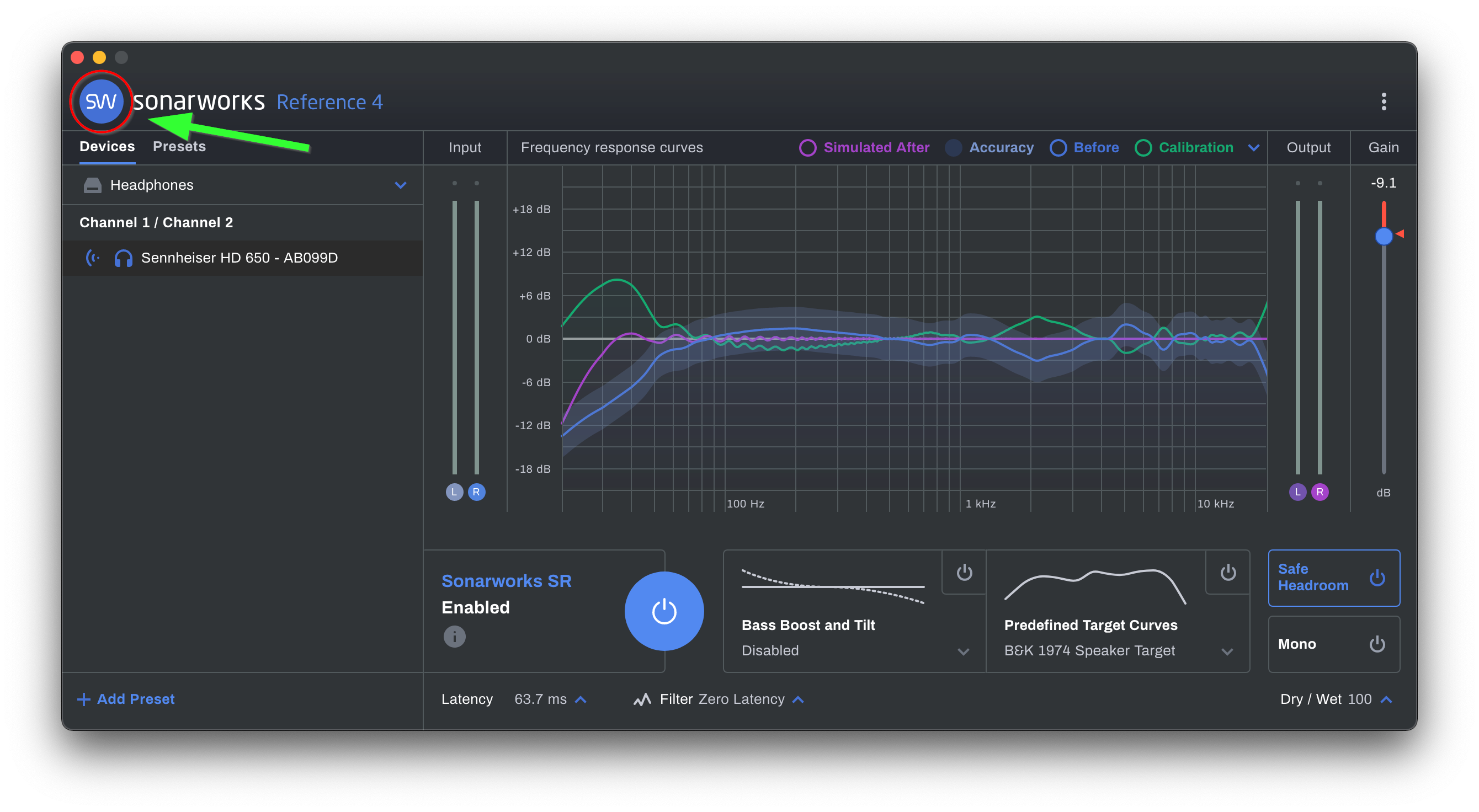Click the output L channel badge

[x=1297, y=492]
